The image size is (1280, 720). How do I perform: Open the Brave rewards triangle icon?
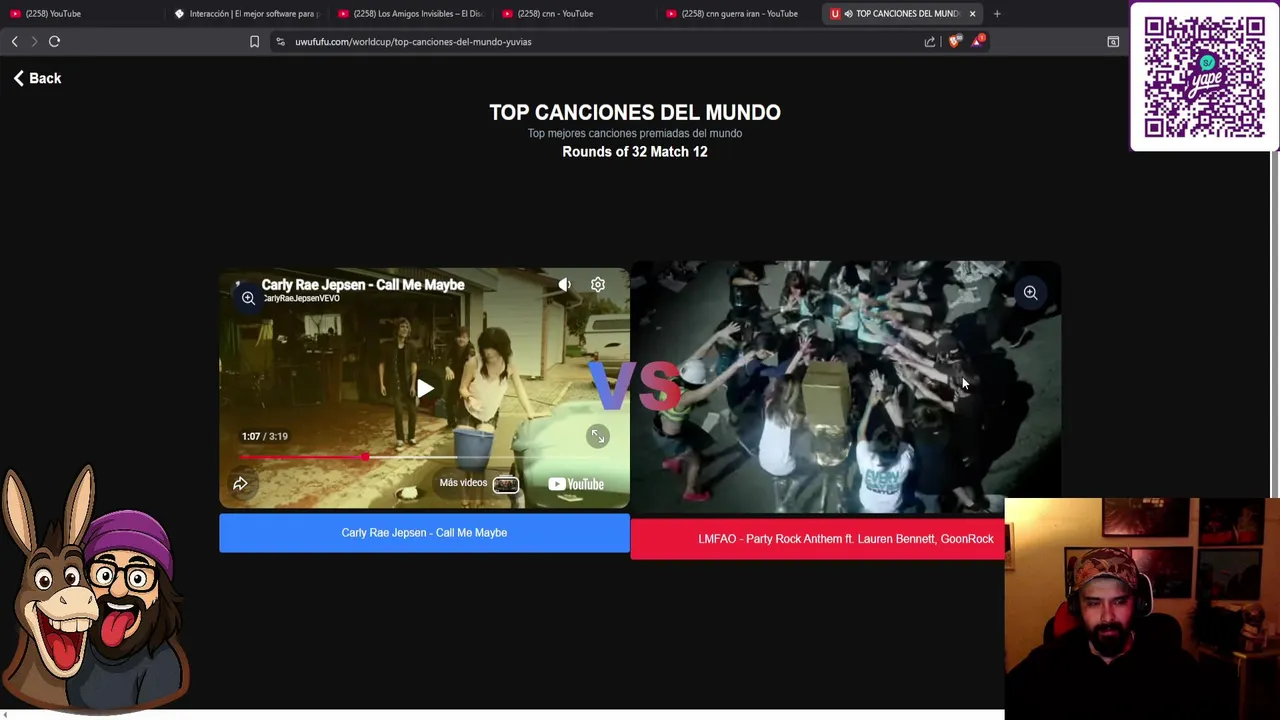[x=977, y=42]
